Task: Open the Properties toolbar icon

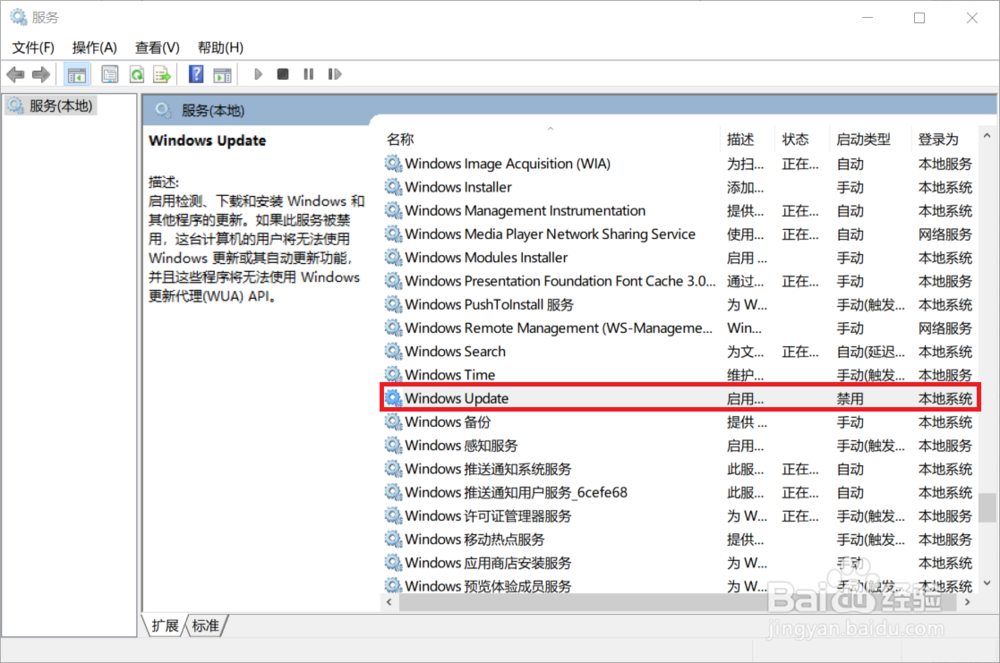Action: click(x=110, y=75)
